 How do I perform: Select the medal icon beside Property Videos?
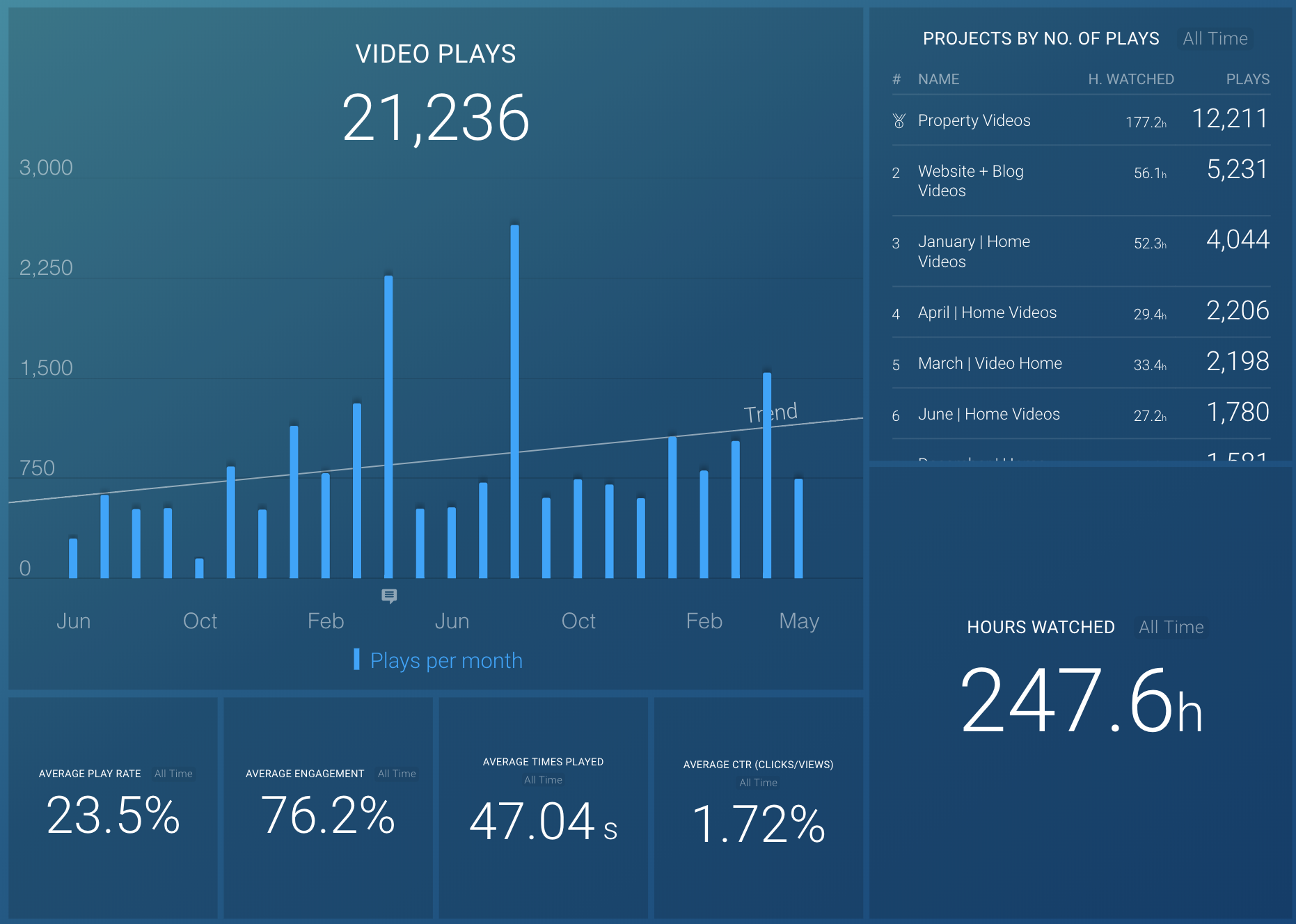pos(899,121)
